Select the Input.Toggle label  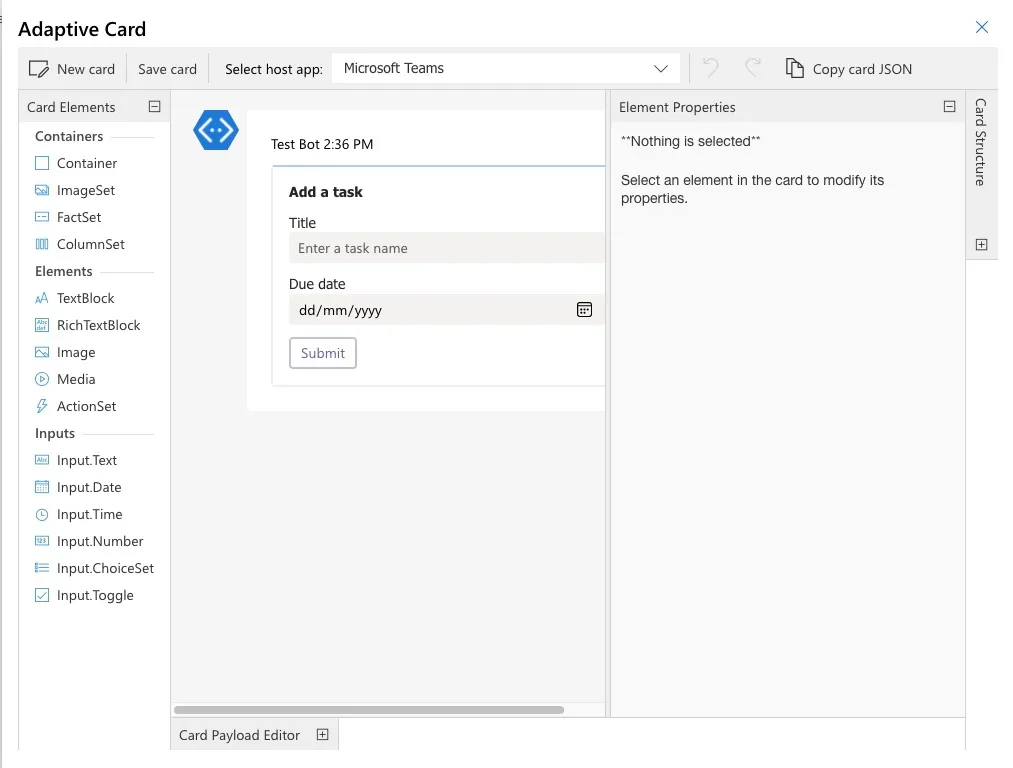coord(95,596)
